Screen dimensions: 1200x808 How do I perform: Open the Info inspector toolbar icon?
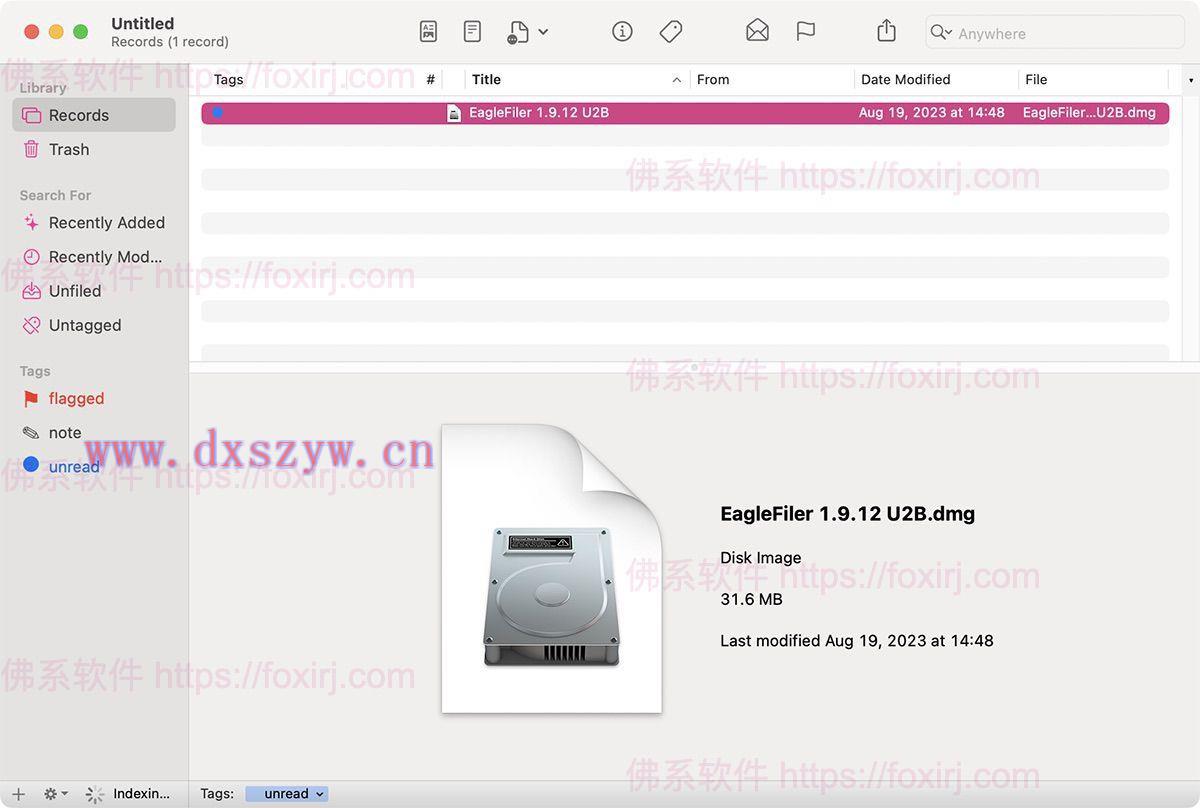(622, 32)
